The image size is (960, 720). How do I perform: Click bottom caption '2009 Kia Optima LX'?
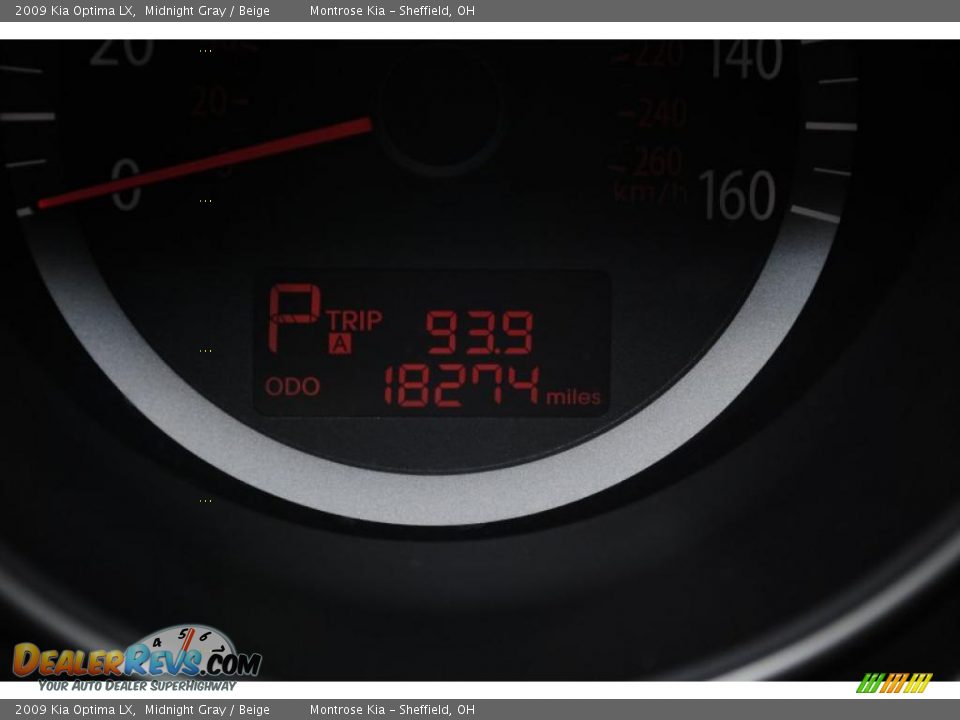[x=75, y=710]
